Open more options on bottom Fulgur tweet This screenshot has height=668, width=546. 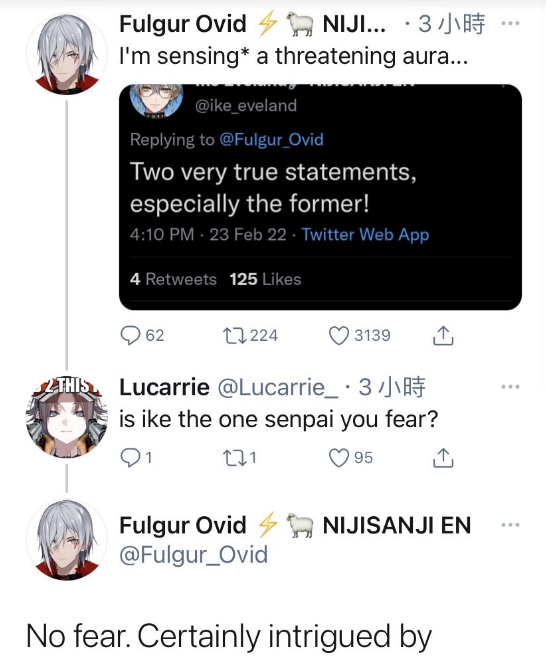pyautogui.click(x=510, y=525)
